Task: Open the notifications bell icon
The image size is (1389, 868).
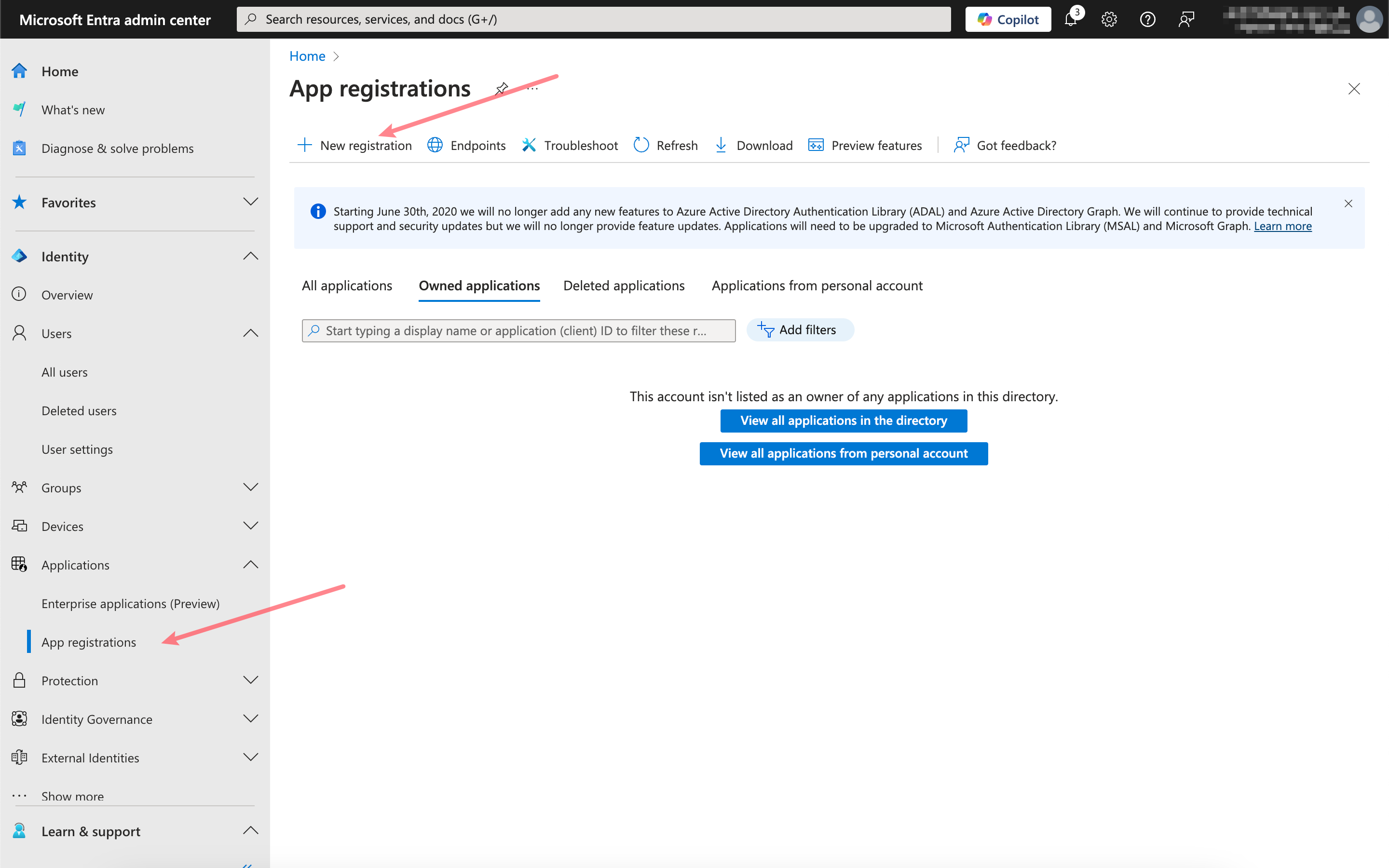Action: pos(1071,19)
